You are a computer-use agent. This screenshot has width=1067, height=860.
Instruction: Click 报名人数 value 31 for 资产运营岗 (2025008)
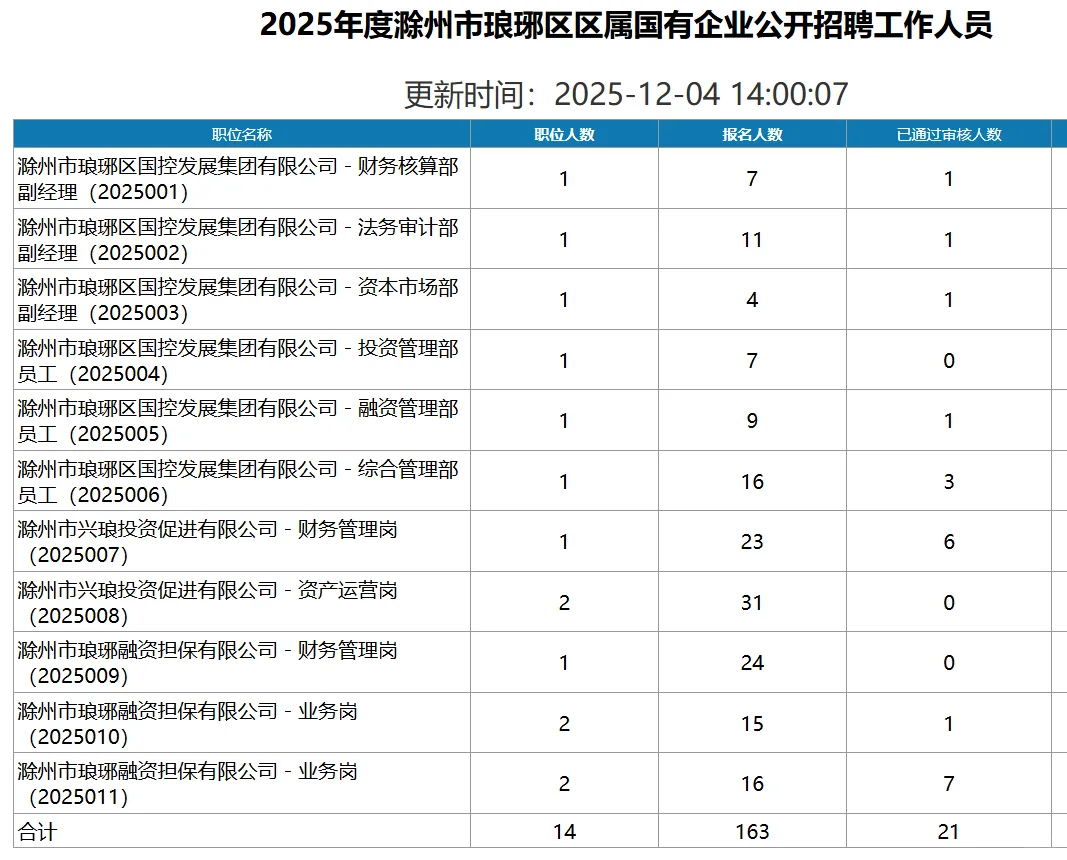pos(751,602)
